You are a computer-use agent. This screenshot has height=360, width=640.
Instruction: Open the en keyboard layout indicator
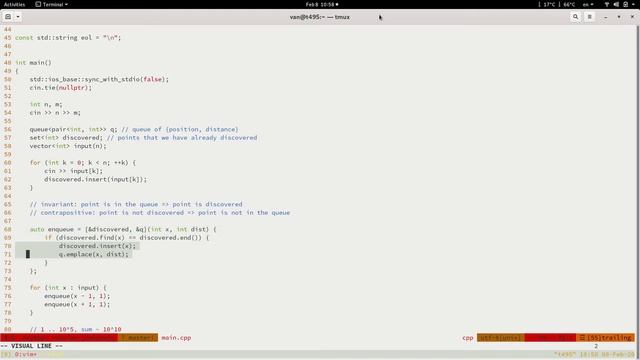pos(588,4)
